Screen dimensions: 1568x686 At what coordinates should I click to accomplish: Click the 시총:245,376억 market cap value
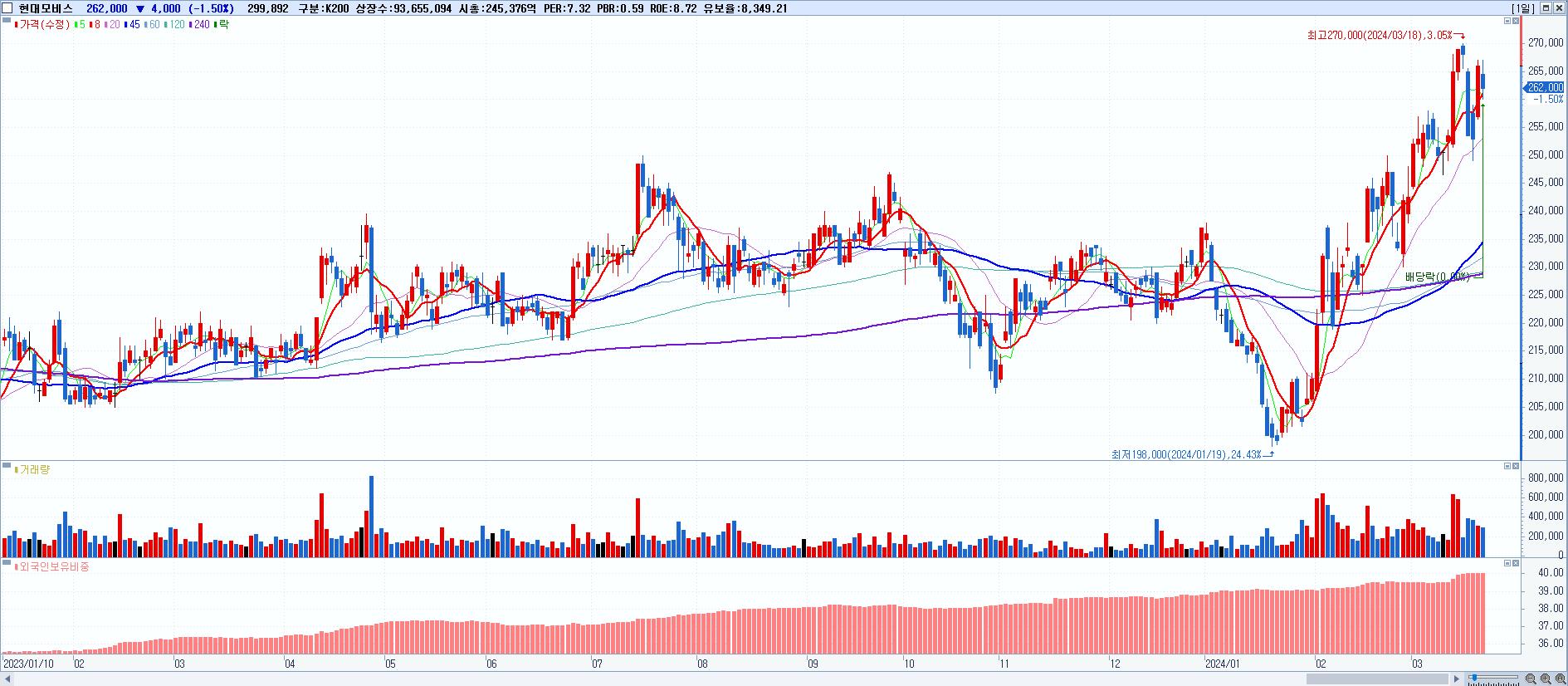(x=498, y=8)
